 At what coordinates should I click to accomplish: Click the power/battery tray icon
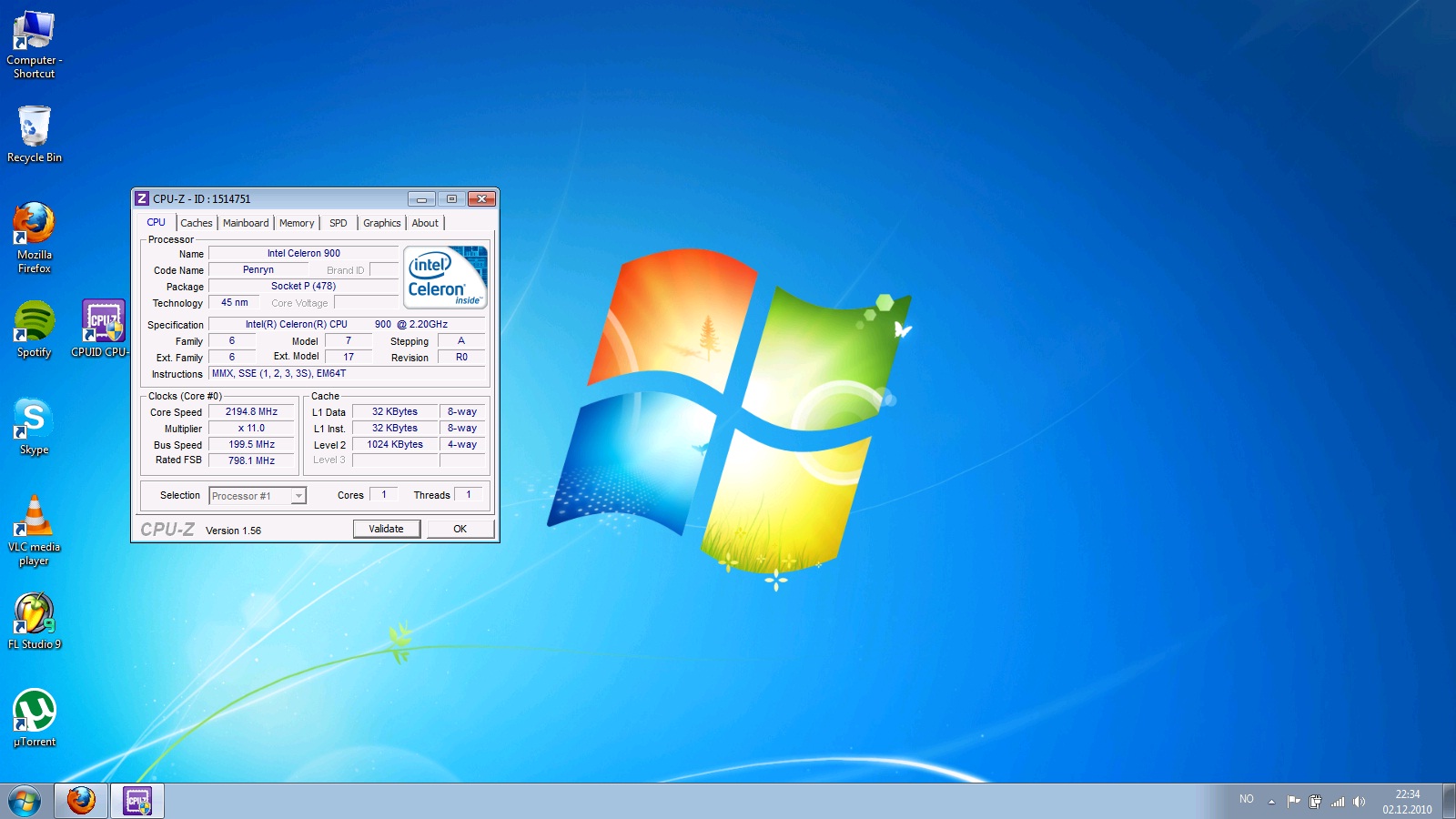coord(1315,802)
